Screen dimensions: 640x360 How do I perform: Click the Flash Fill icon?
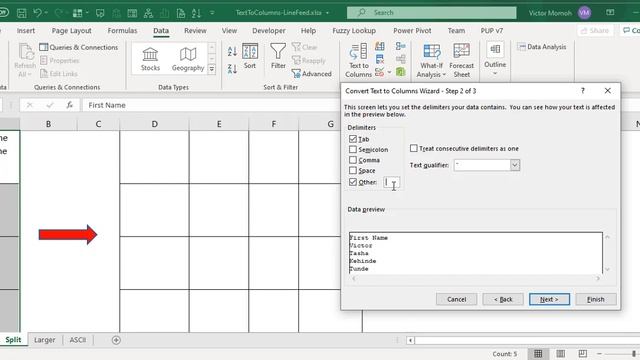point(380,47)
